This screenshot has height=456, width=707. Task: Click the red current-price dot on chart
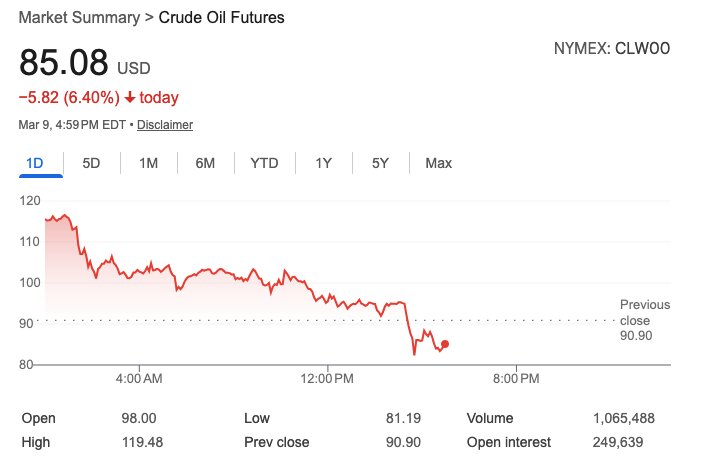point(445,344)
